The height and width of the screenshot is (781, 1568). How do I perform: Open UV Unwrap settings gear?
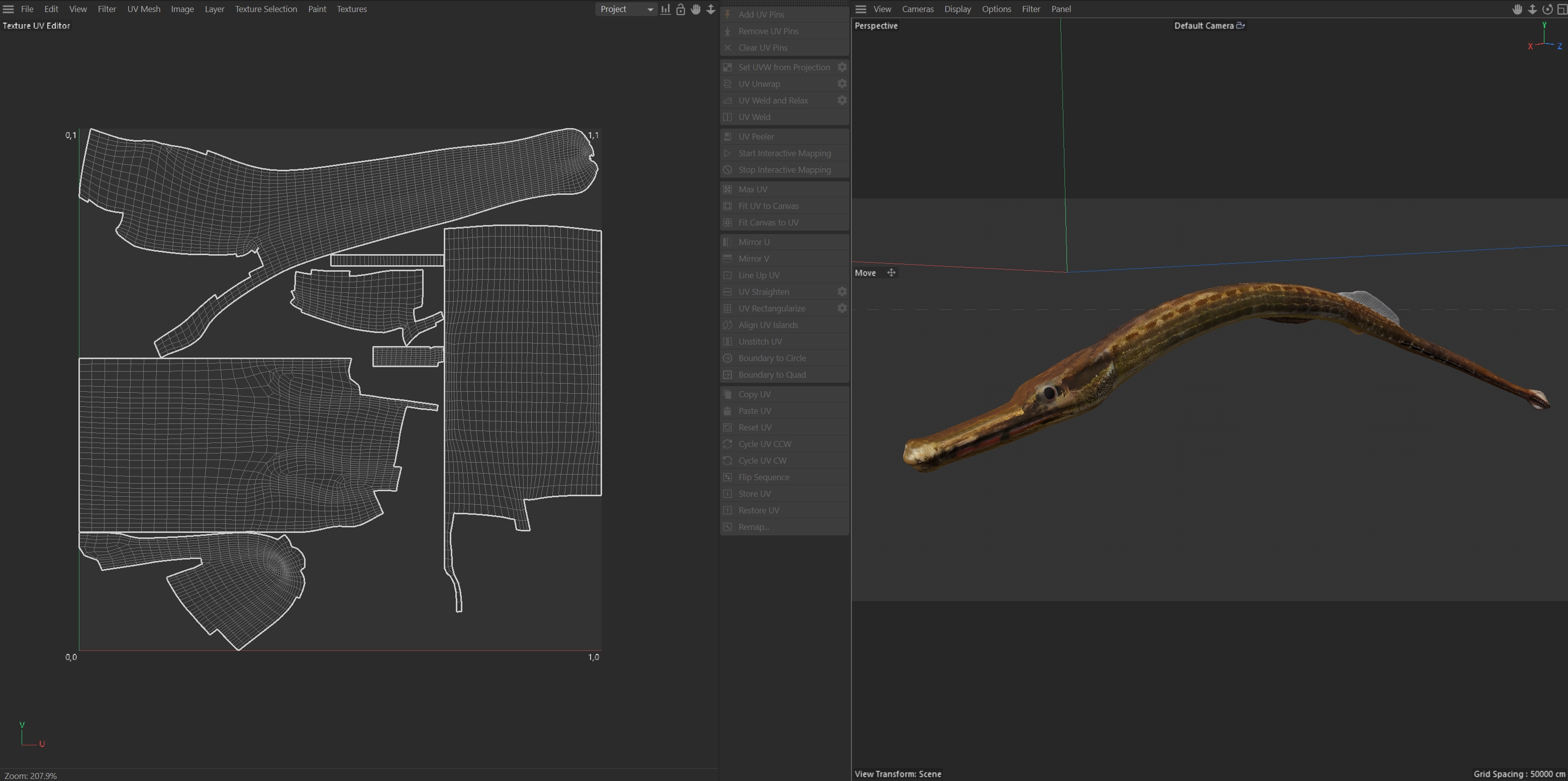pos(842,84)
